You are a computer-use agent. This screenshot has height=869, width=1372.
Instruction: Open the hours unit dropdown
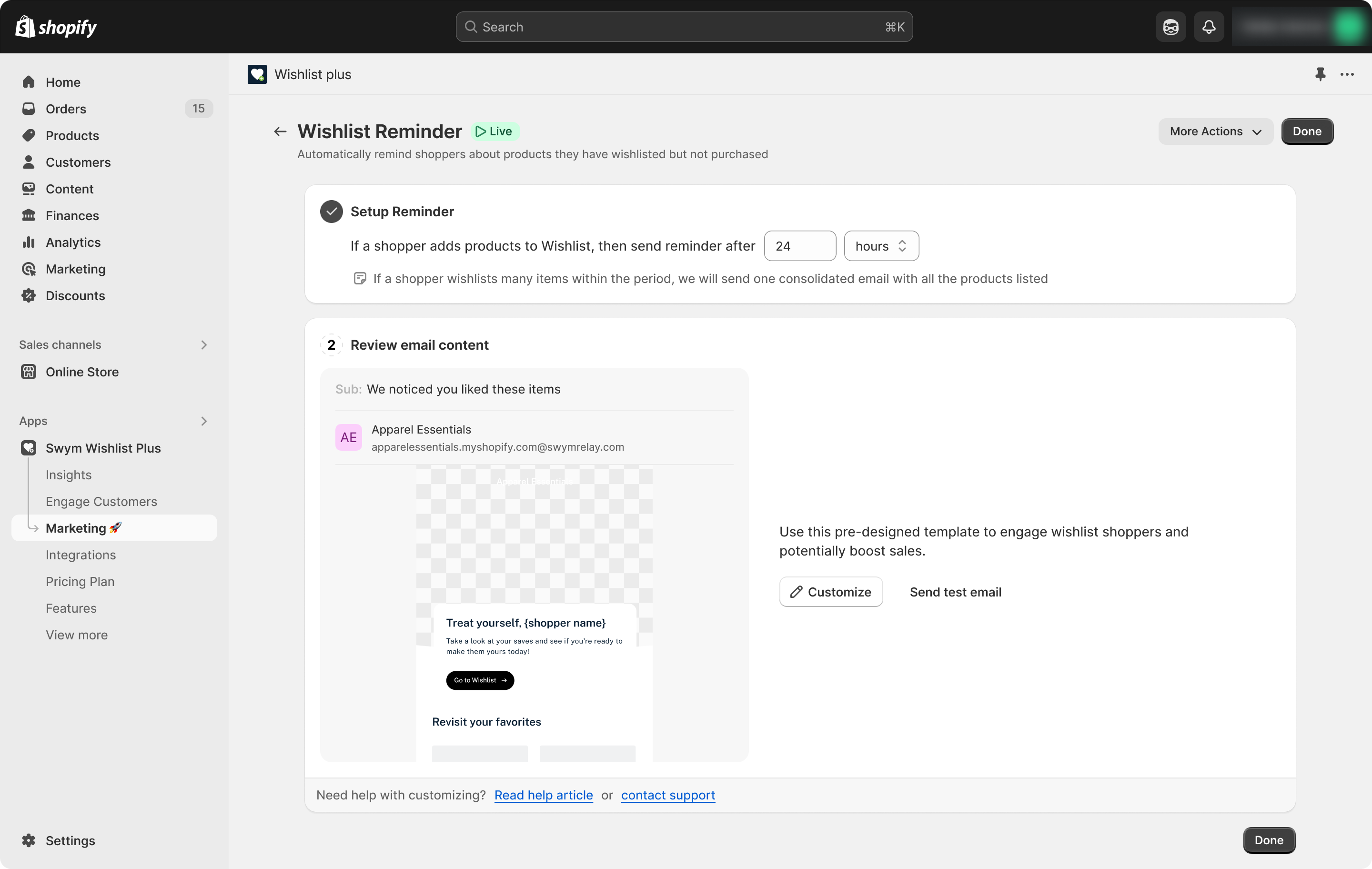coord(881,246)
